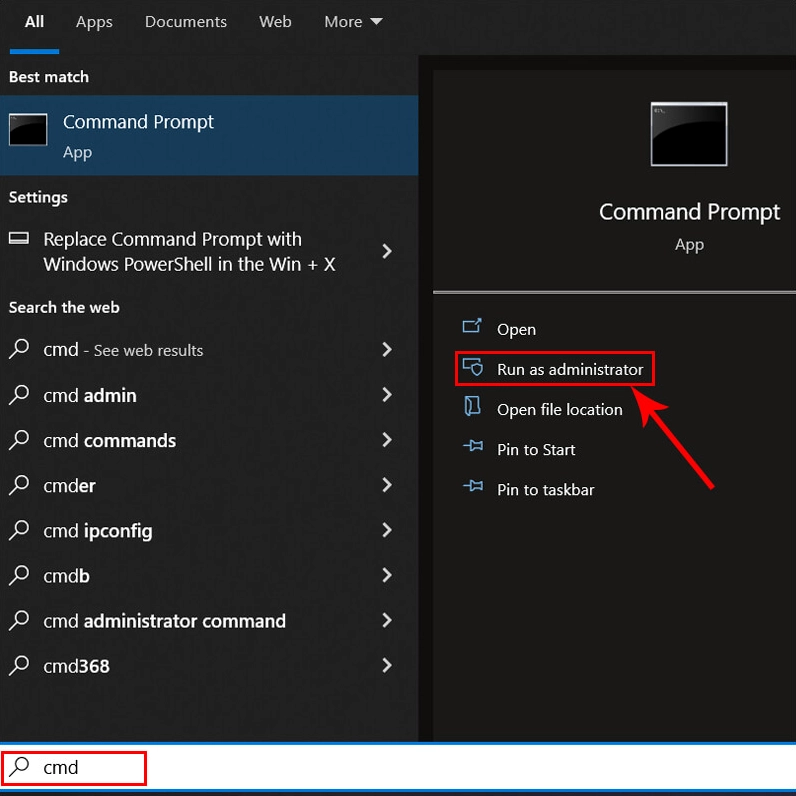
Task: Expand the cmd See web results chevron
Action: [x=387, y=349]
